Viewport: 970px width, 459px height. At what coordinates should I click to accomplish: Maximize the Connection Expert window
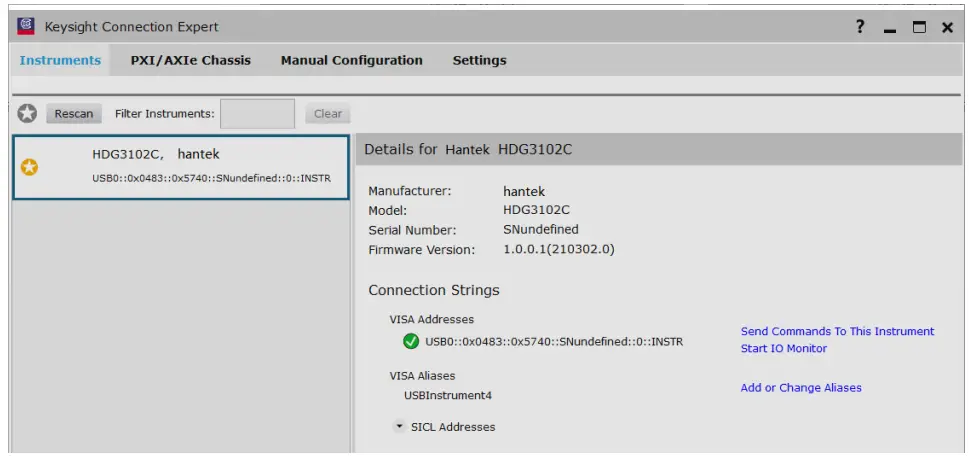point(919,28)
